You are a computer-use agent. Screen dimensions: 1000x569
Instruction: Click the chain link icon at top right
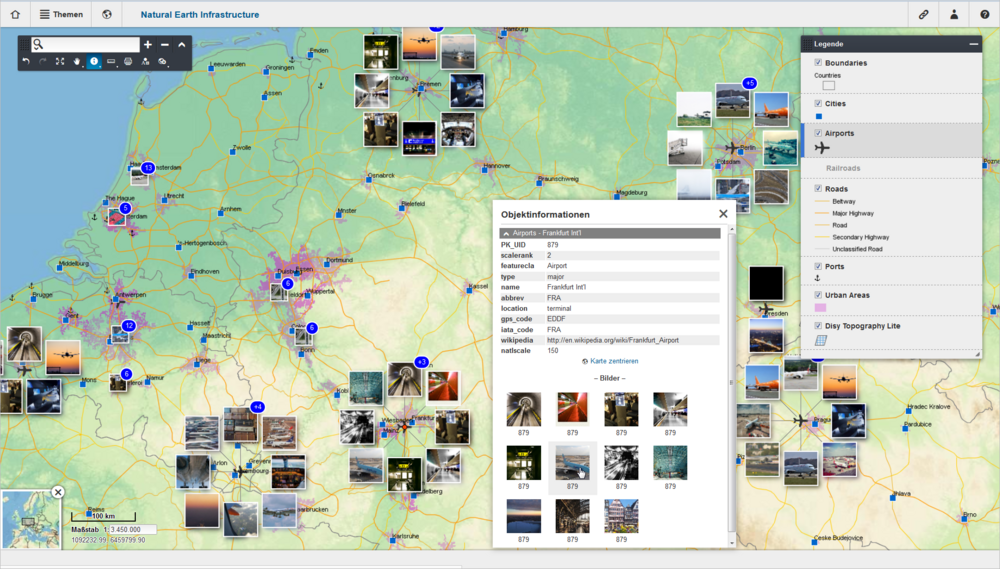924,15
